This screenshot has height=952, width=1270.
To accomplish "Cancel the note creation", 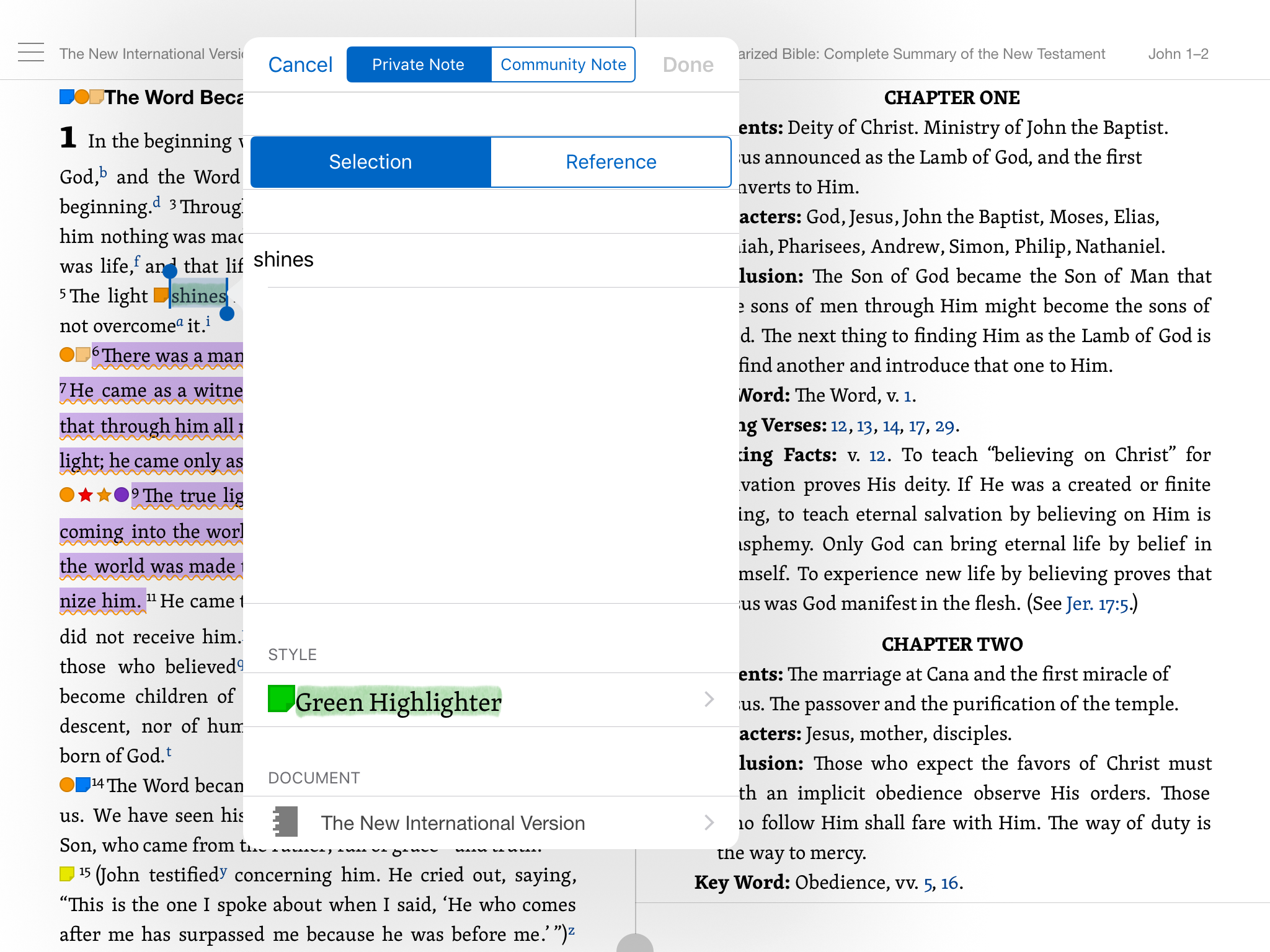I will tap(300, 64).
